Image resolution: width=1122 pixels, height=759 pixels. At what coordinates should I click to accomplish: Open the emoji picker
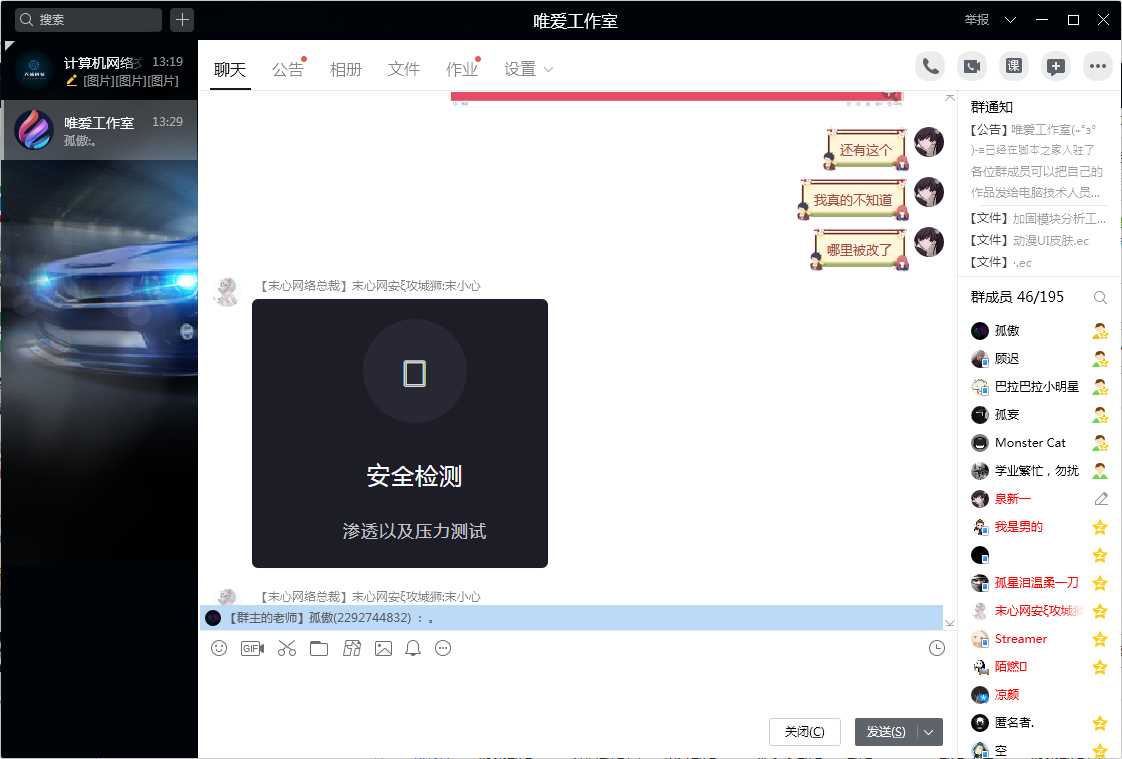(x=219, y=648)
